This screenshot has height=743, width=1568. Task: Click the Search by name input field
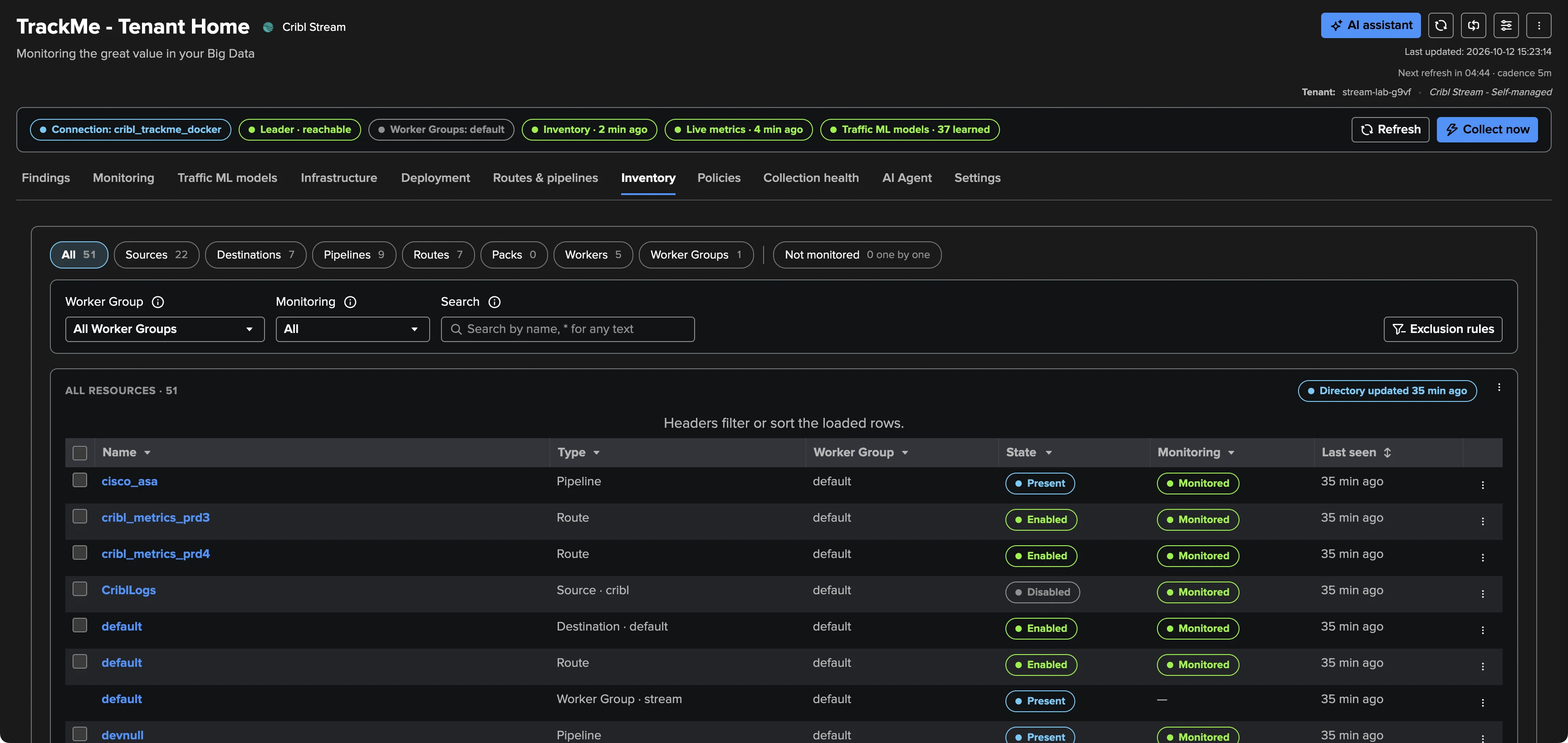567,329
